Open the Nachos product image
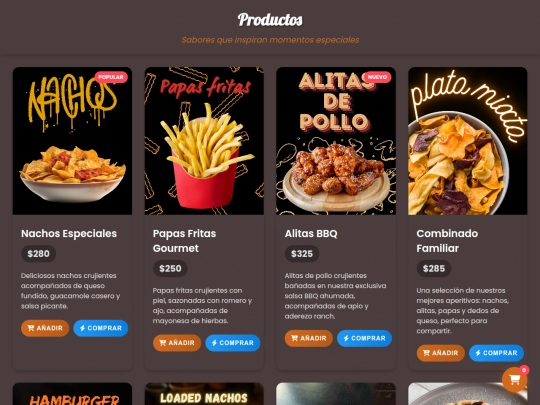The image size is (540, 405). click(72, 141)
